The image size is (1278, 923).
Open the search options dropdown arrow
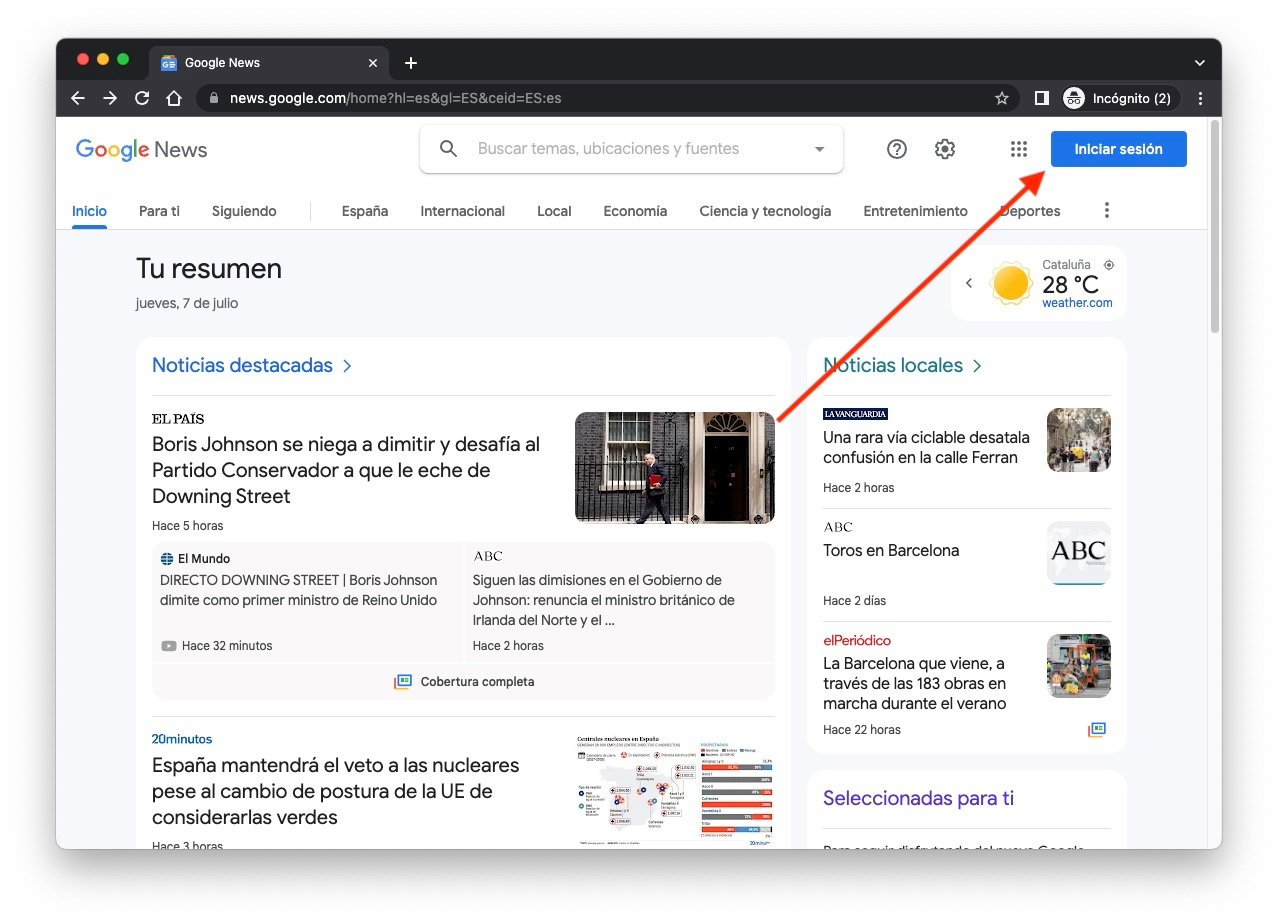[818, 148]
